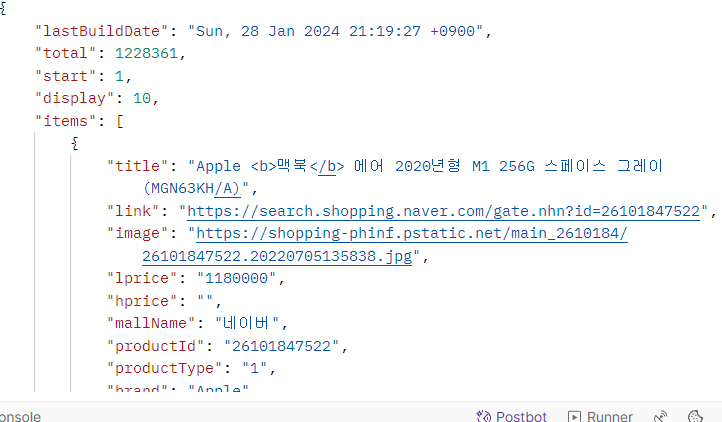Click the "total" key
The width and height of the screenshot is (722, 422).
pyautogui.click(x=65, y=53)
